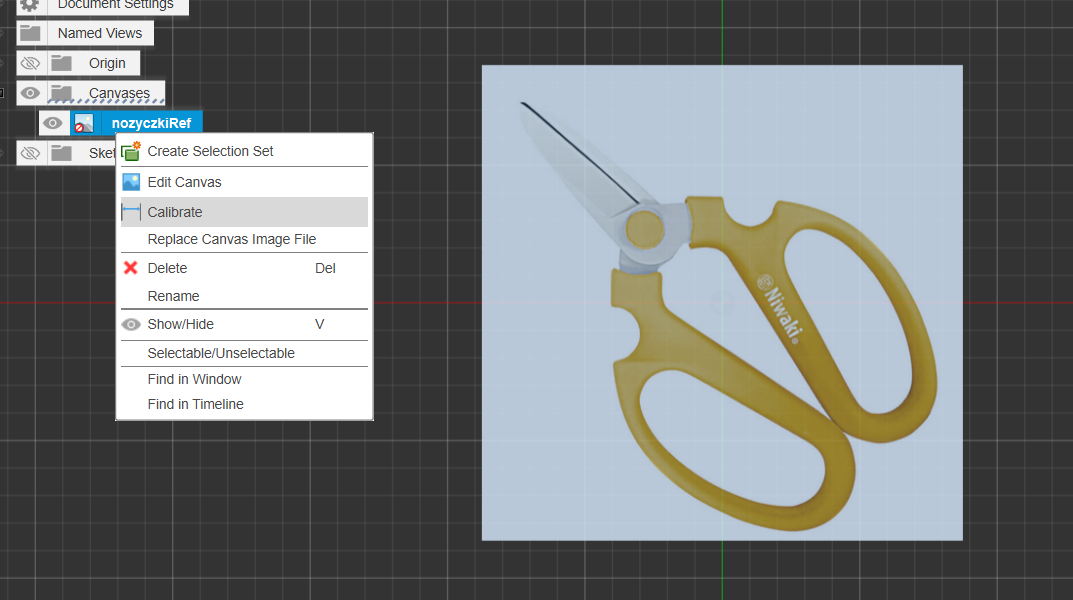Click the nozyczkiRef canvas image icon
Viewport: 1073px width, 600px height.
point(84,123)
